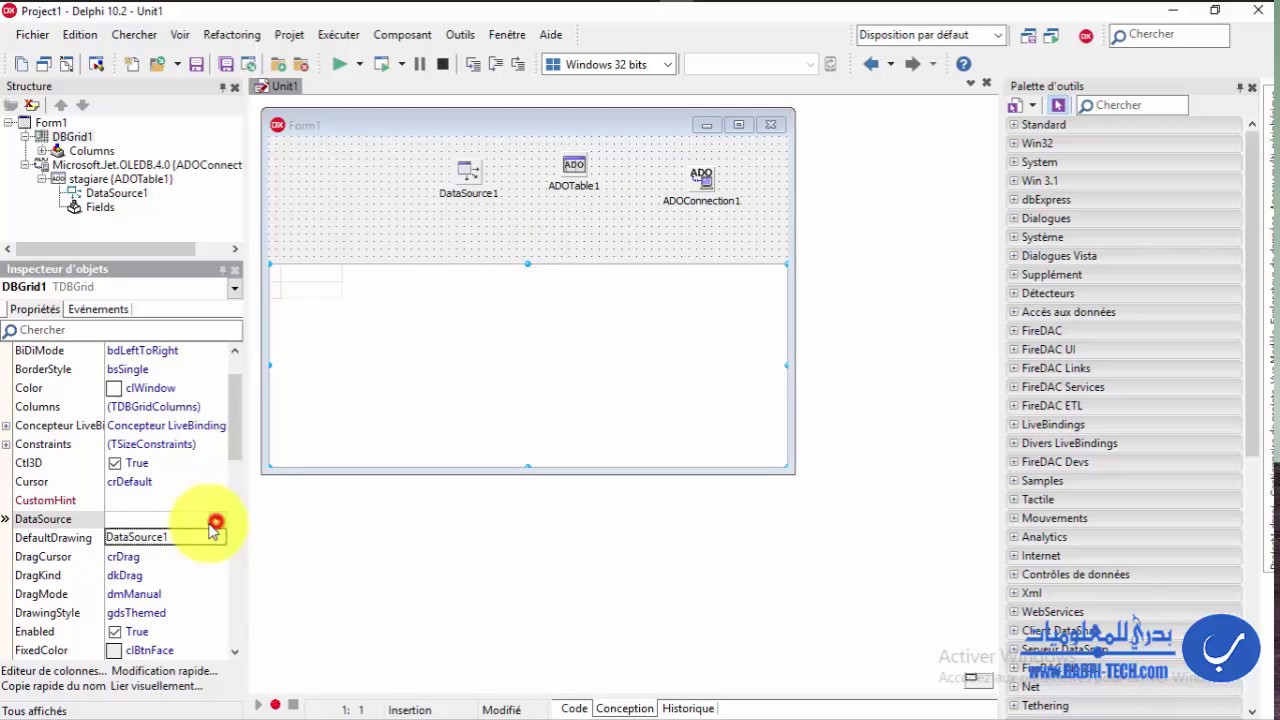The width and height of the screenshot is (1280, 720).
Task: Expand the Columns tree node
Action: [x=42, y=151]
